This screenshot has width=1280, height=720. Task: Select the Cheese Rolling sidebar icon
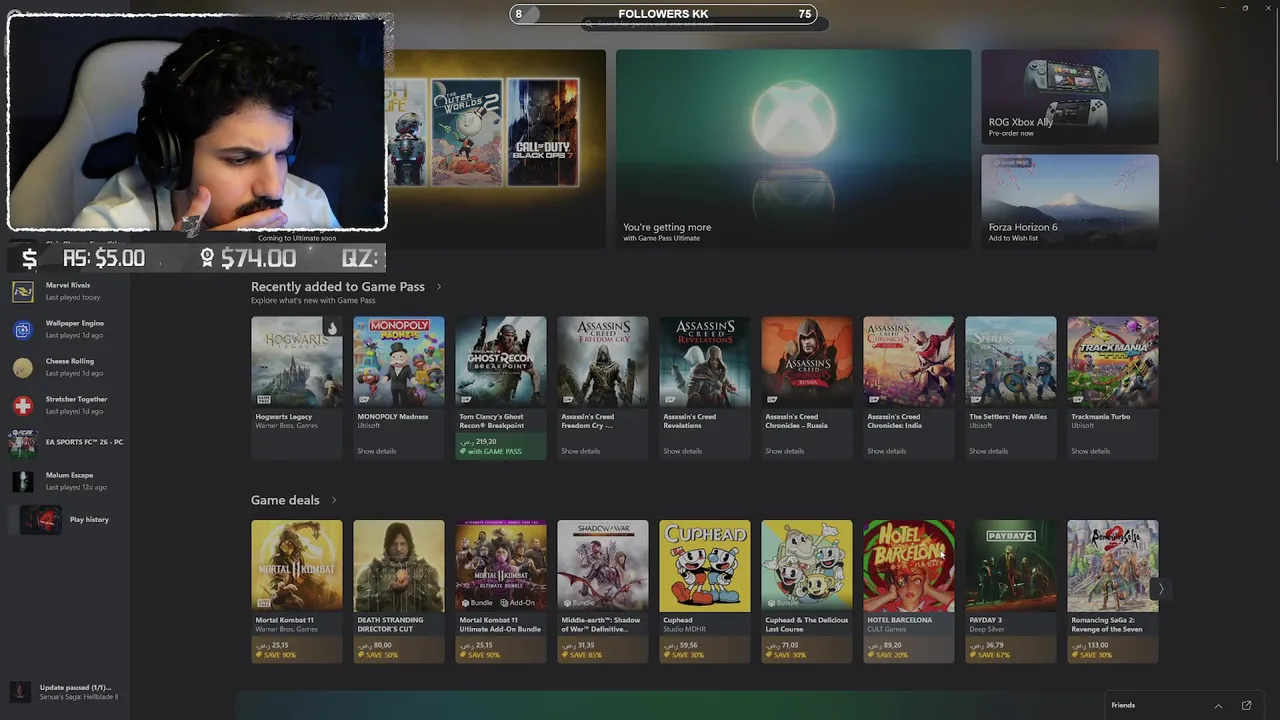pos(23,367)
